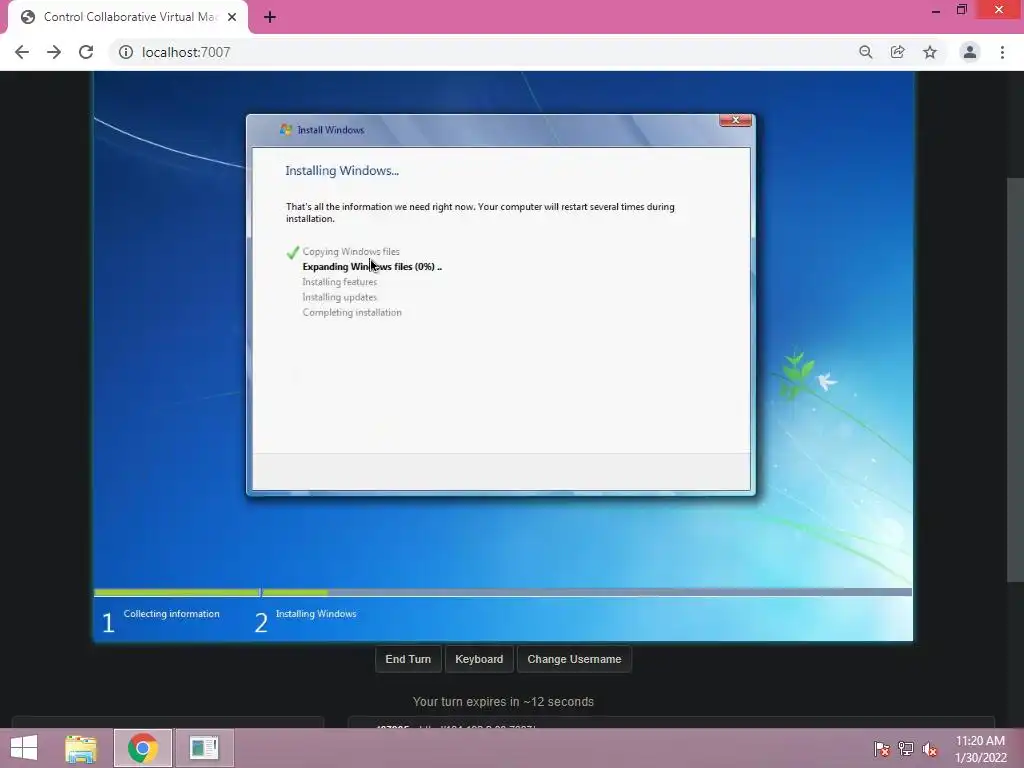
Task: Open the Chrome profile avatar
Action: (970, 52)
